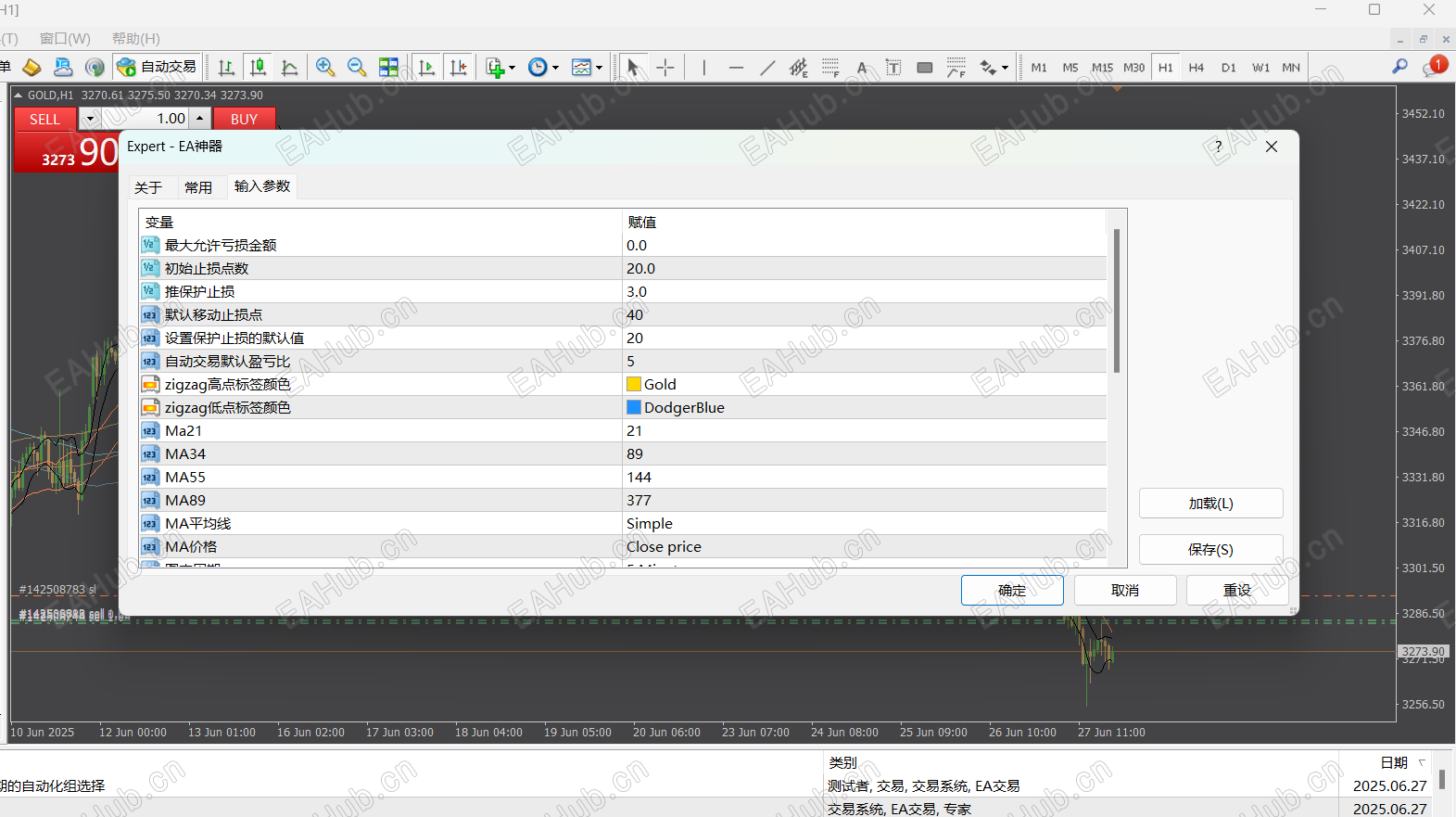Switch to the 常用 tab

pos(198,187)
